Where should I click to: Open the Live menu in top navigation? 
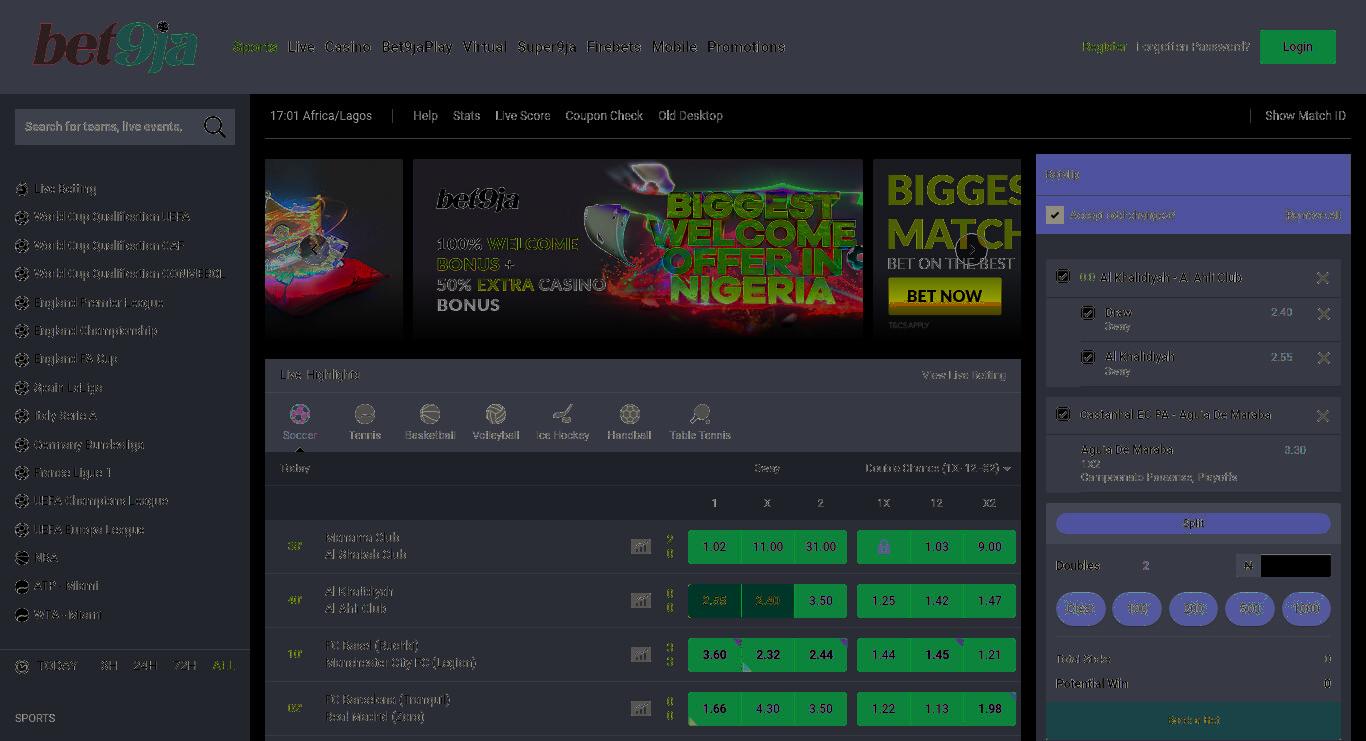click(x=301, y=47)
